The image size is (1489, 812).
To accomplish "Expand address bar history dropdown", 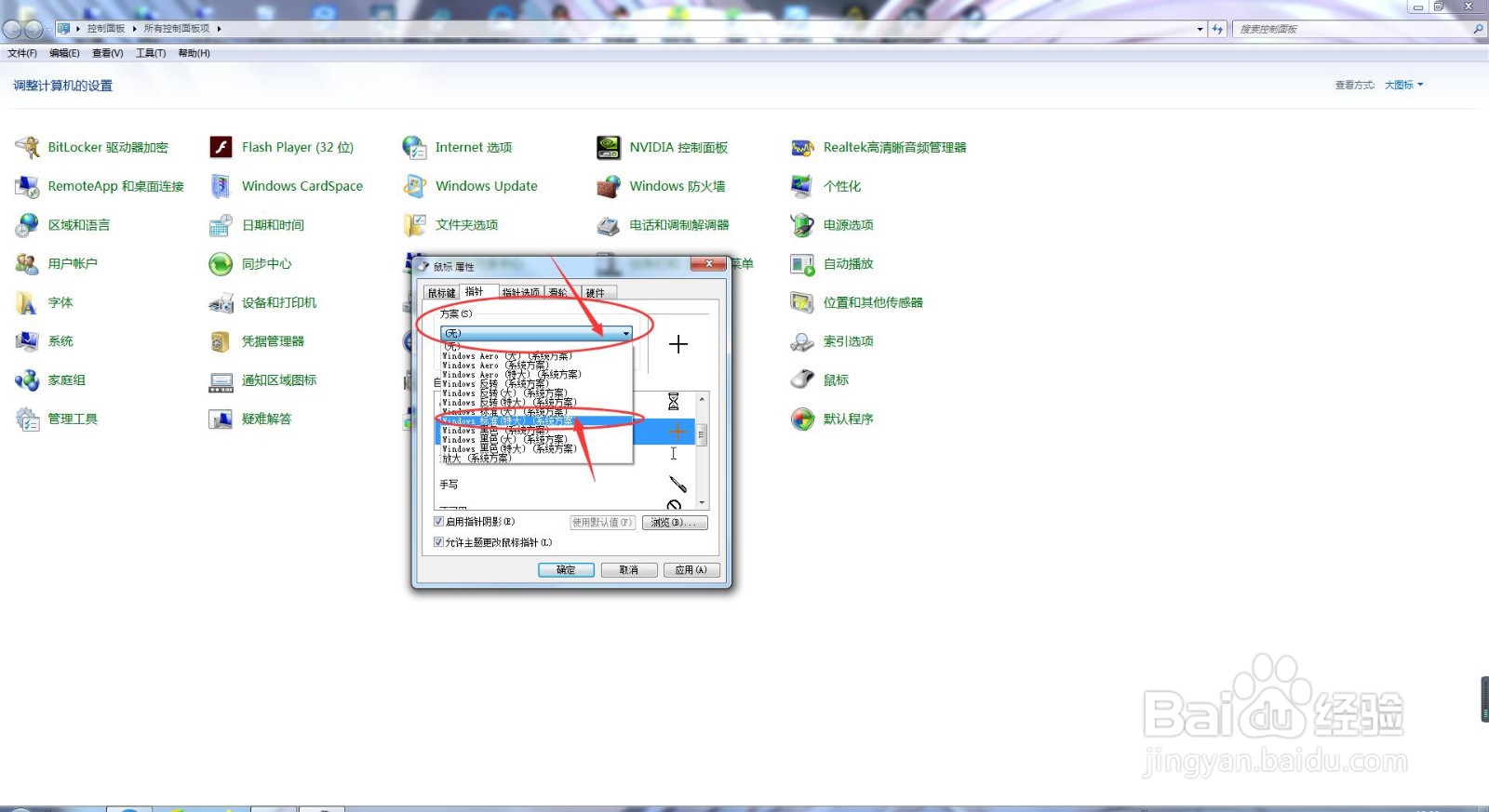I will tap(1200, 29).
